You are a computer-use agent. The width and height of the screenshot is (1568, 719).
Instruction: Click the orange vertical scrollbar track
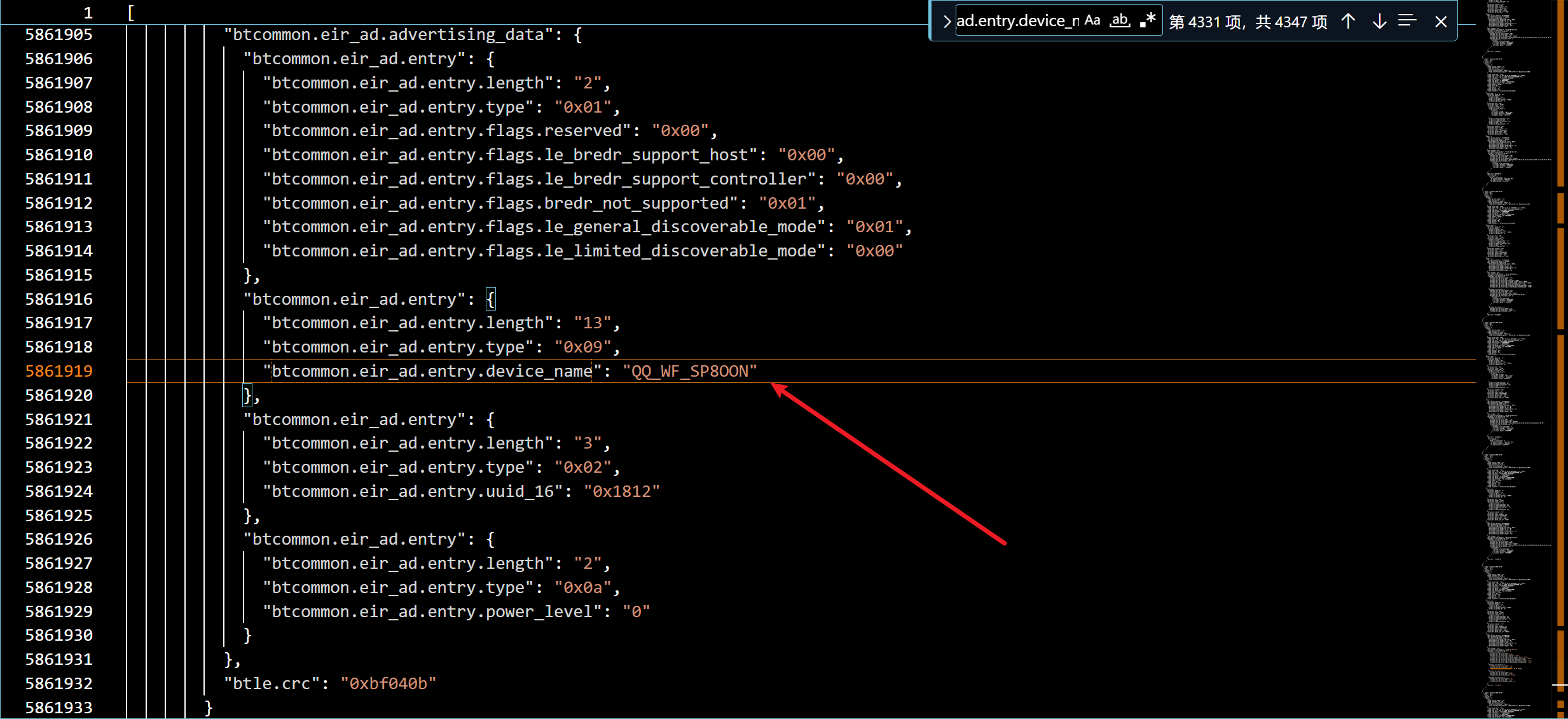tap(1560, 382)
